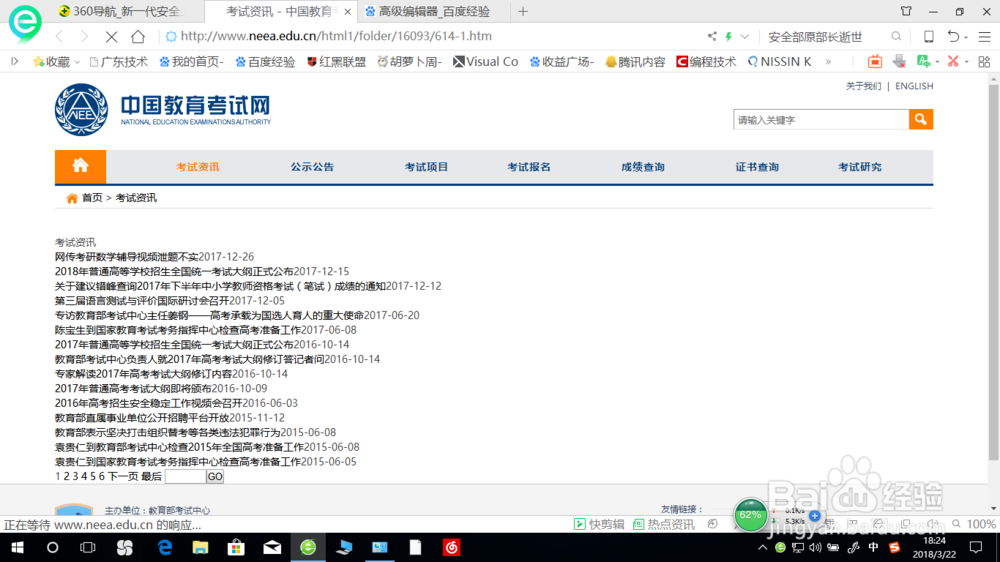The height and width of the screenshot is (562, 1000).
Task: Click the red TV extension icon
Action: pos(875,61)
